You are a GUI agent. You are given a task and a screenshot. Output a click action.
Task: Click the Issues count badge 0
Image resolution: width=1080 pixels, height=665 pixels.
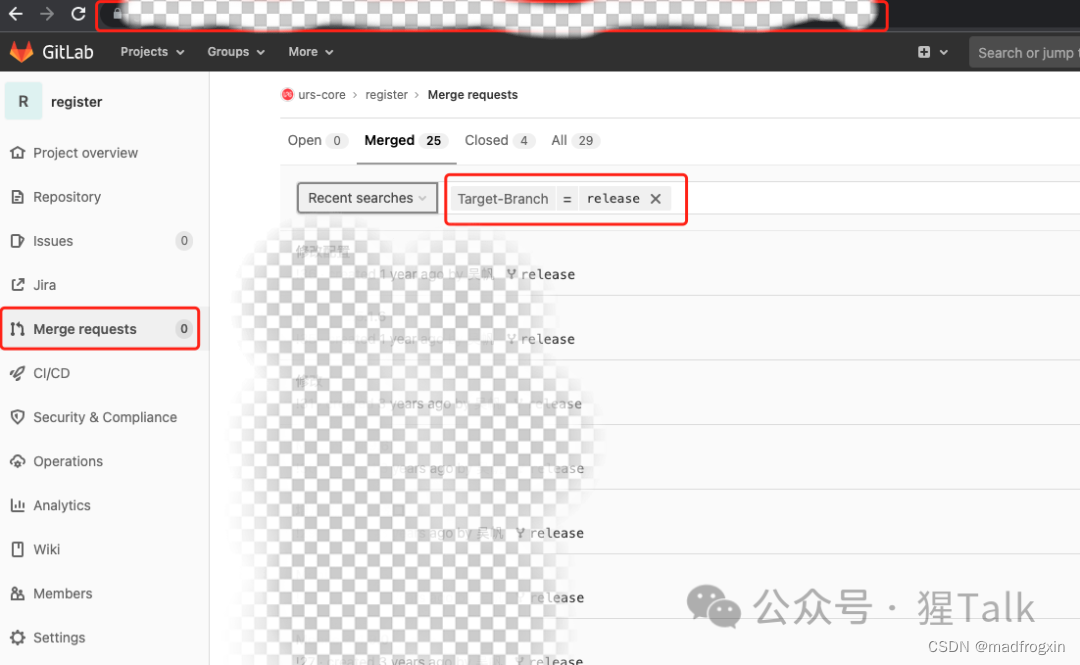[x=184, y=241]
